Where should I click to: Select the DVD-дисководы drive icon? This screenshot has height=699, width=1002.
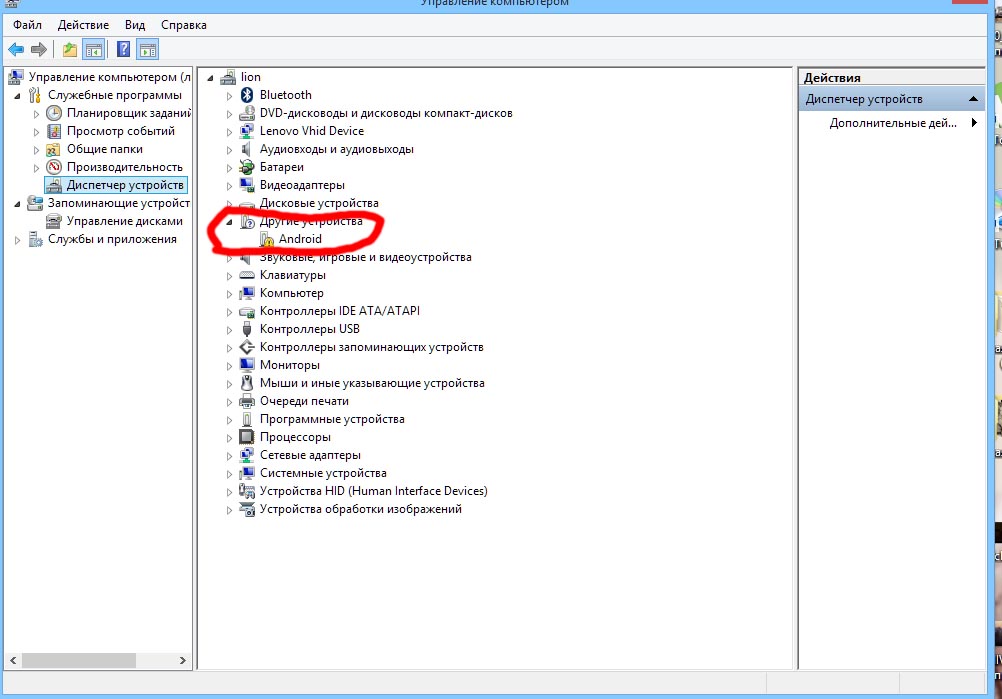click(247, 113)
